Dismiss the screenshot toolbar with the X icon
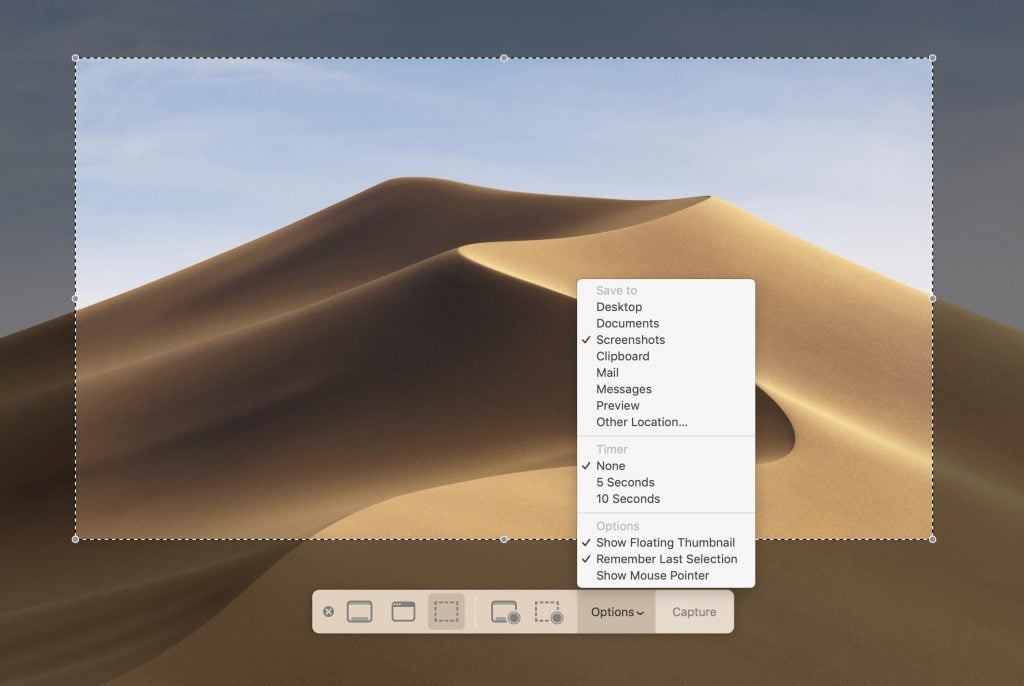 (329, 611)
